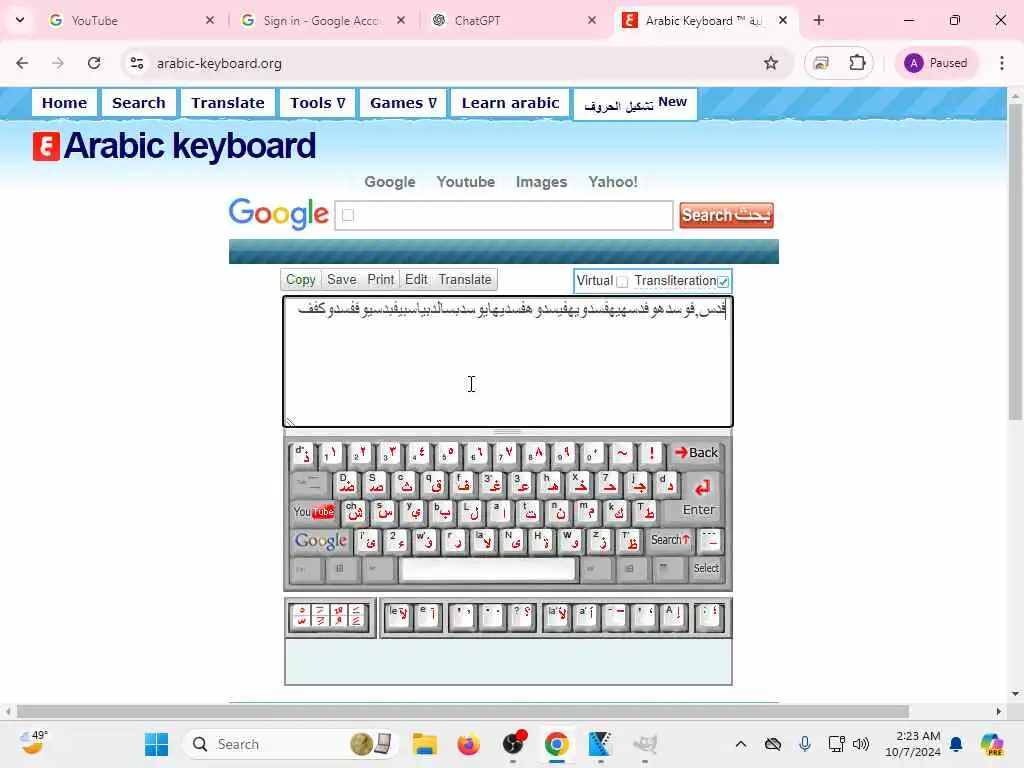This screenshot has width=1024, height=768.
Task: Click the ف (f) key
Action: click(463, 484)
